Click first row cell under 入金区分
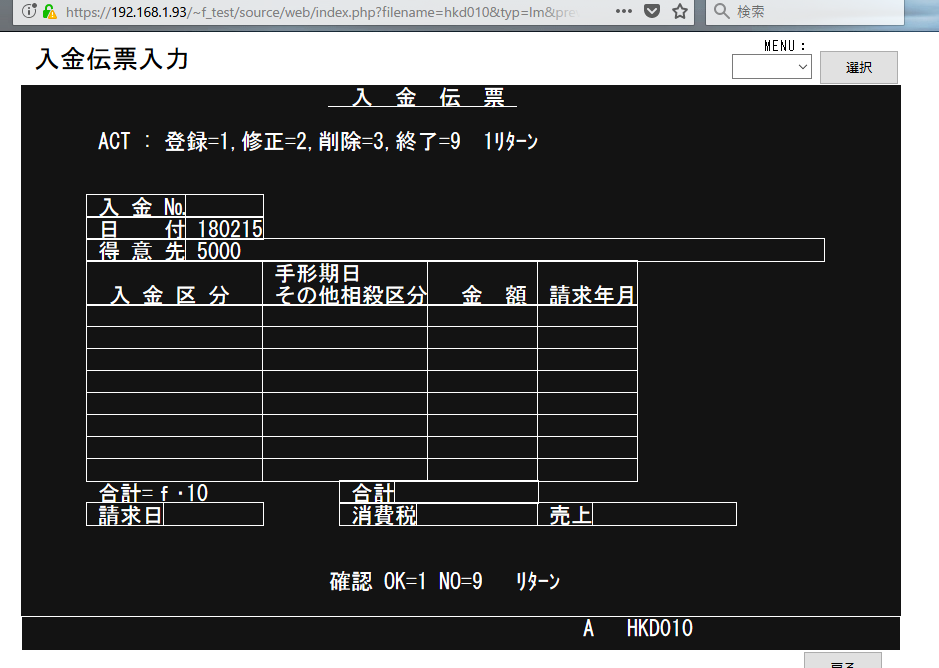939x668 pixels. click(174, 316)
